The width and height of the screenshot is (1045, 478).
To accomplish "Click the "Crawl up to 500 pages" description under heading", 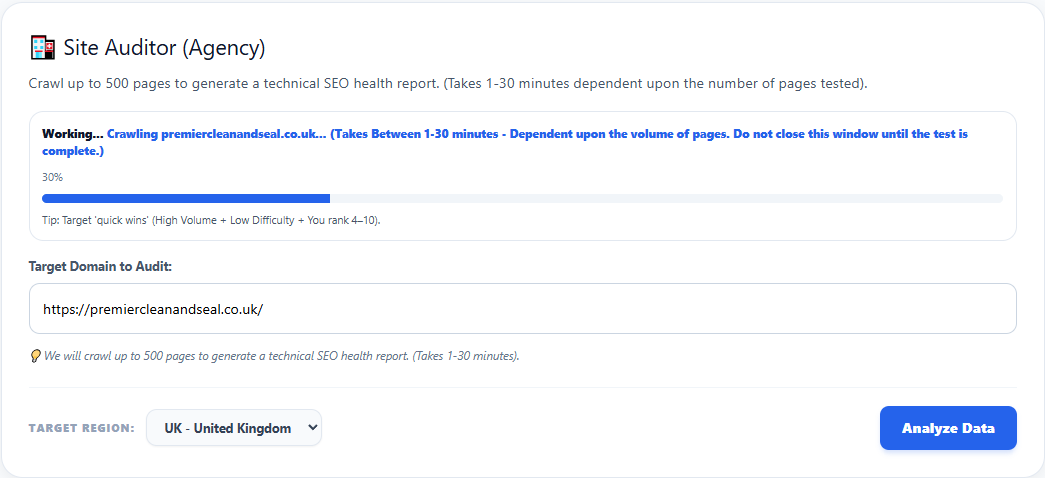I will 448,85.
